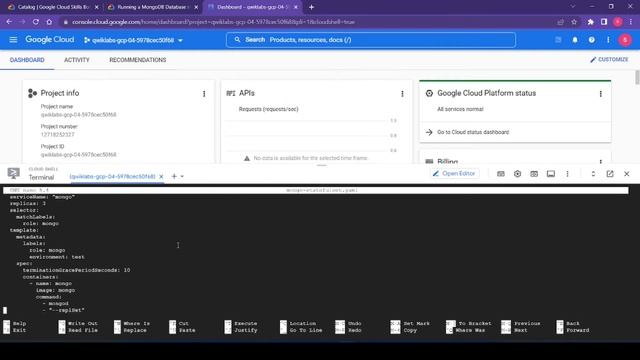Click the Google Cloud logo
The height and width of the screenshot is (360, 640).
point(50,40)
